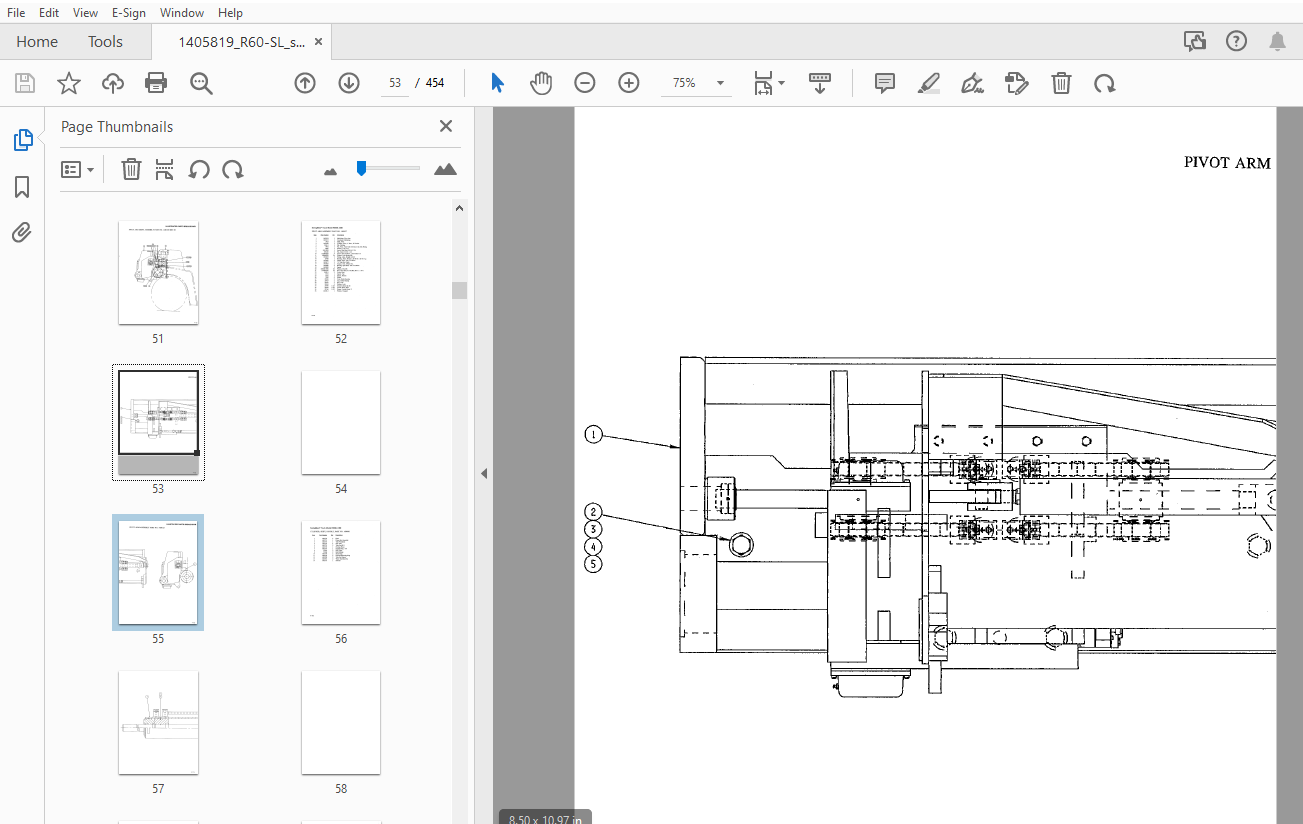The height and width of the screenshot is (824, 1303).
Task: Enlarge thumbnail size large mountain icon
Action: pos(446,169)
